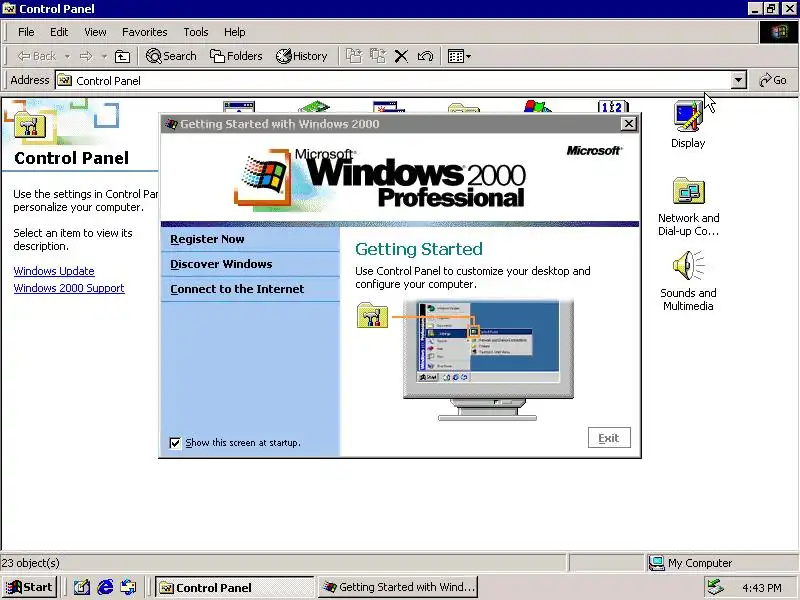
Task: Uncheck Show this screen at startup
Action: tap(175, 443)
